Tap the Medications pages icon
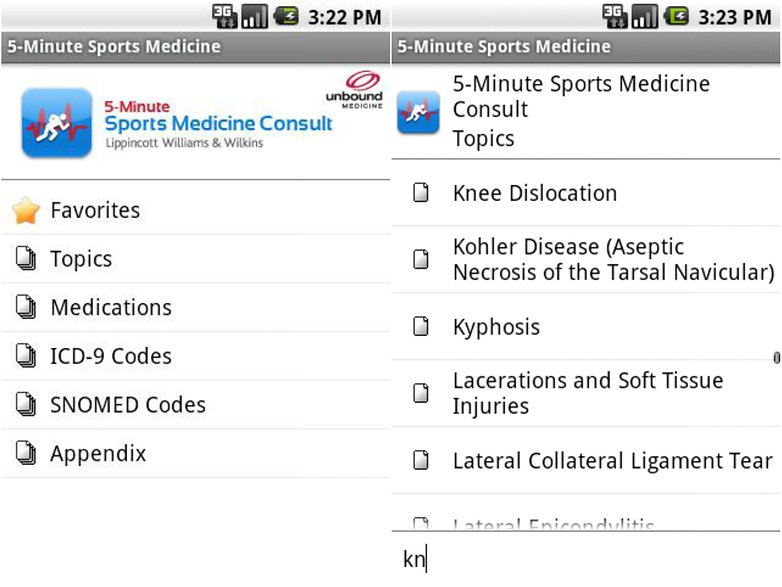Screen dimensions: 782x587 25,307
